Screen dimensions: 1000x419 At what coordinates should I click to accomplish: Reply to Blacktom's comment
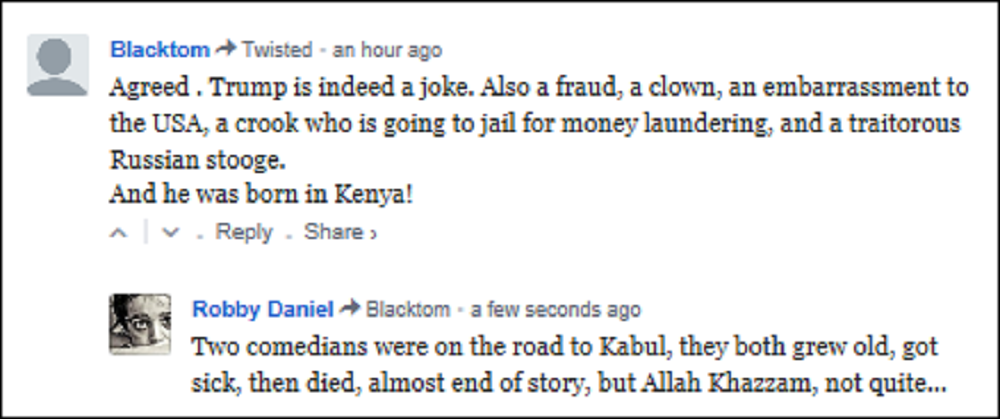(243, 233)
